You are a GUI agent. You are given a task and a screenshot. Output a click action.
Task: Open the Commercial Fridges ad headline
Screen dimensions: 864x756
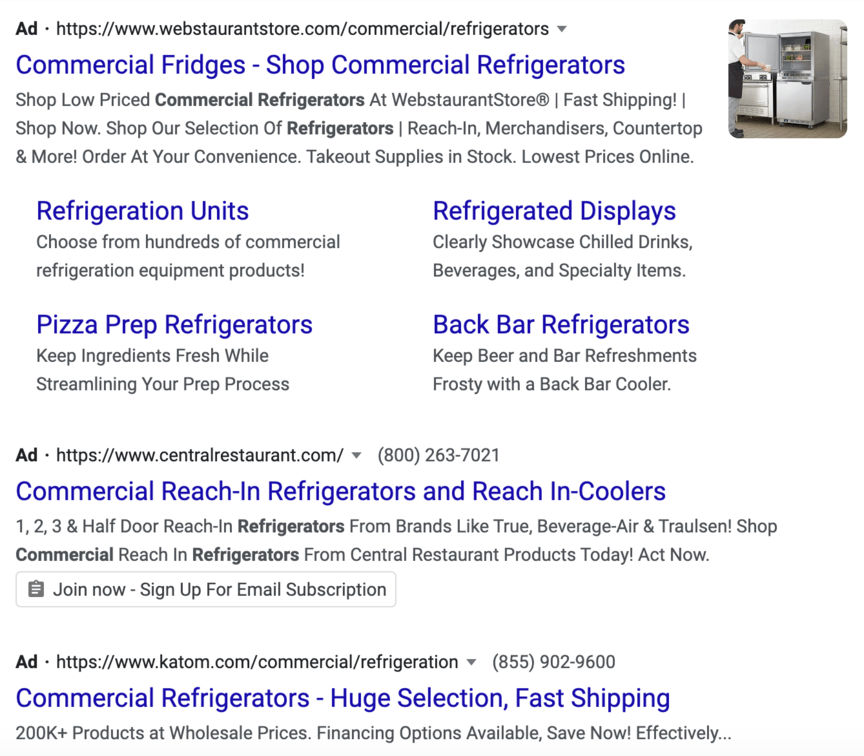point(320,65)
